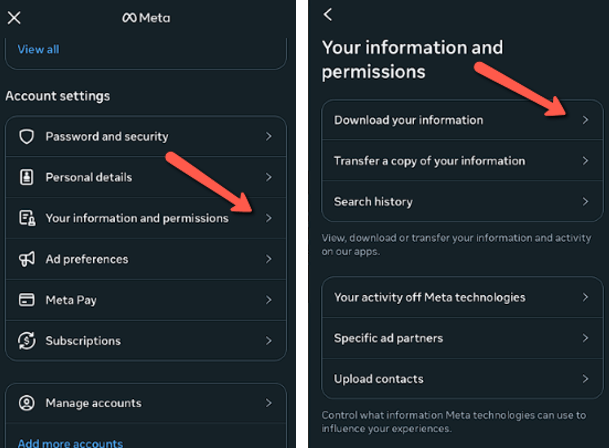The image size is (609, 448).
Task: Click the Subscriptions dollar icon
Action: 27,341
